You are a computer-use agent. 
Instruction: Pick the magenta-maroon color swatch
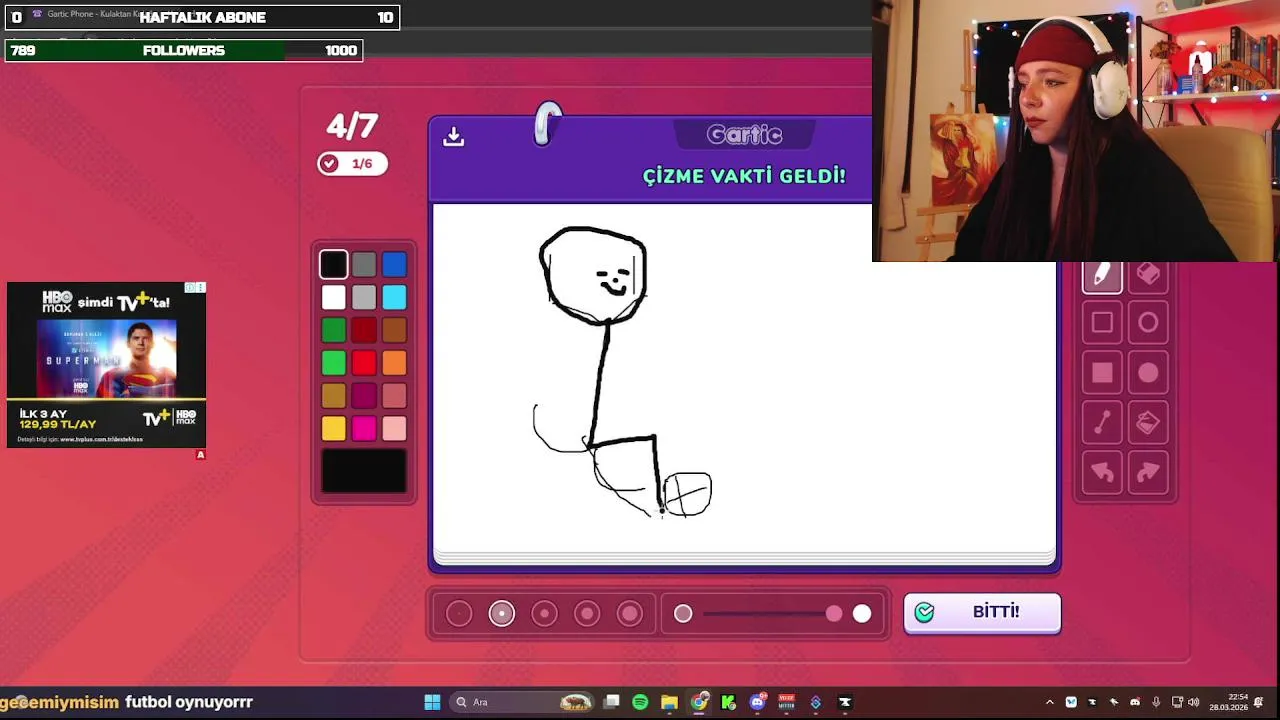(x=364, y=396)
